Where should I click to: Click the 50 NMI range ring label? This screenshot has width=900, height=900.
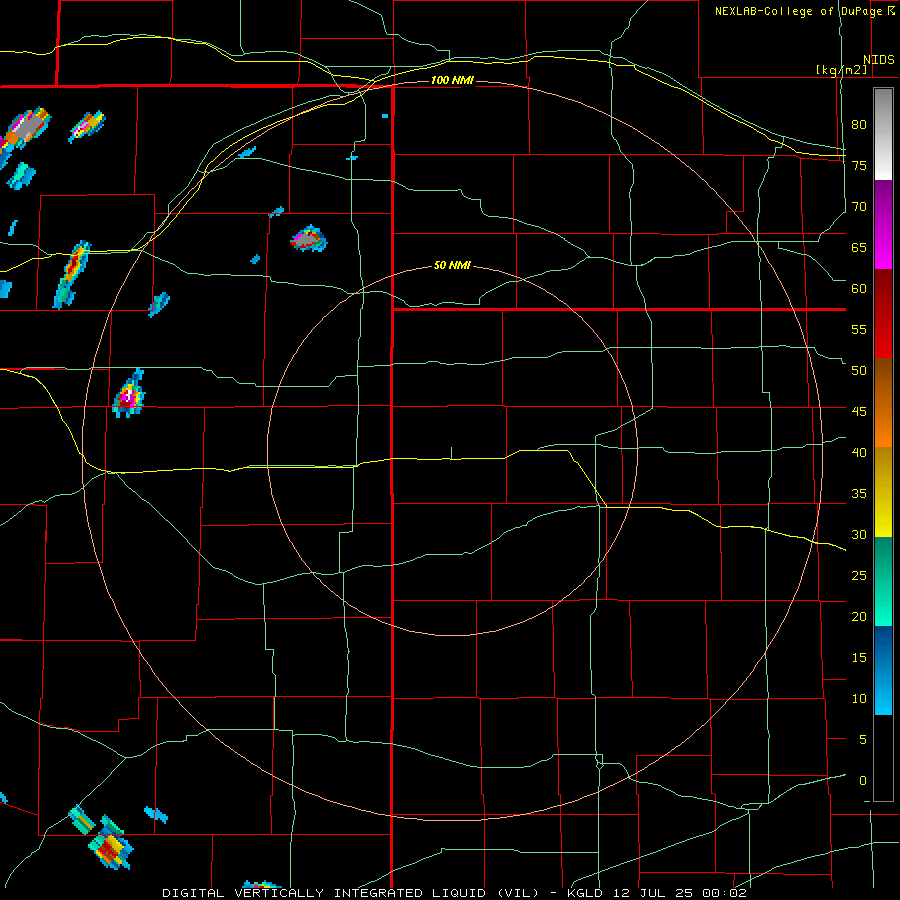452,265
